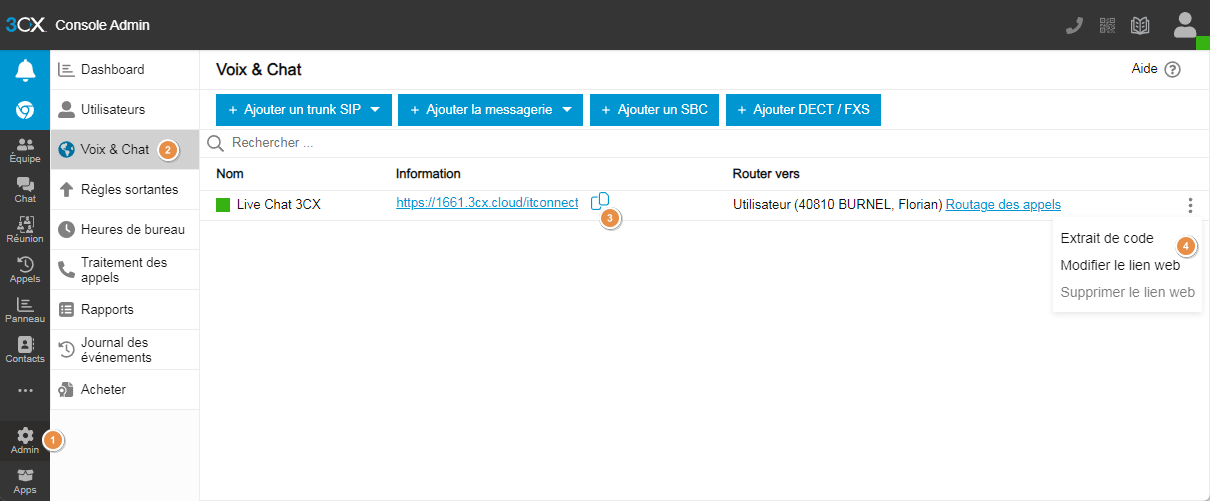
Task: Open the Équipe team panel
Action: (x=25, y=150)
